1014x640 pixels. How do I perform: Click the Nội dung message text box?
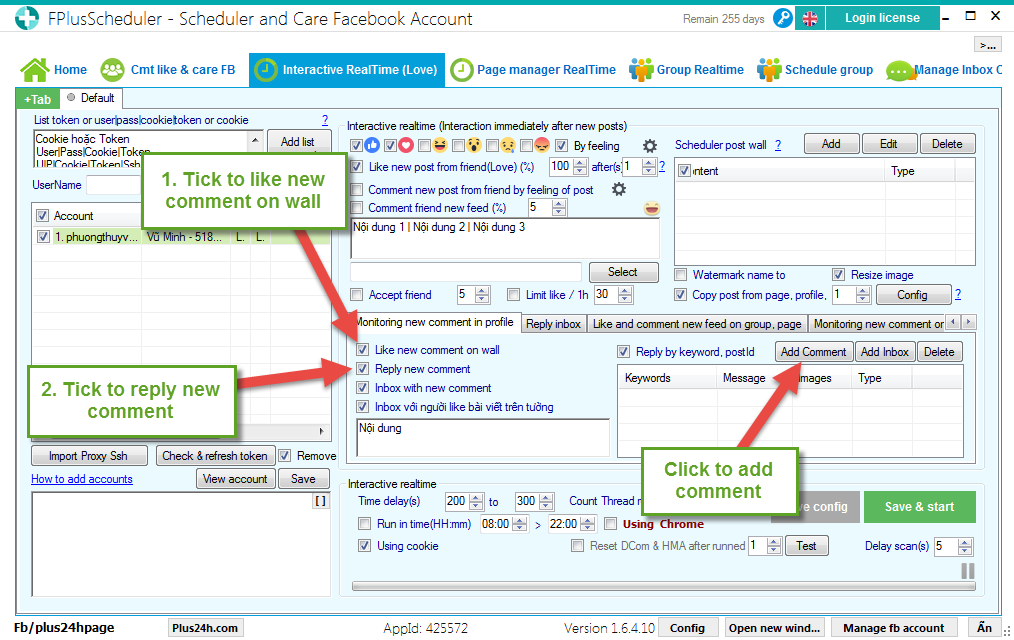point(483,438)
